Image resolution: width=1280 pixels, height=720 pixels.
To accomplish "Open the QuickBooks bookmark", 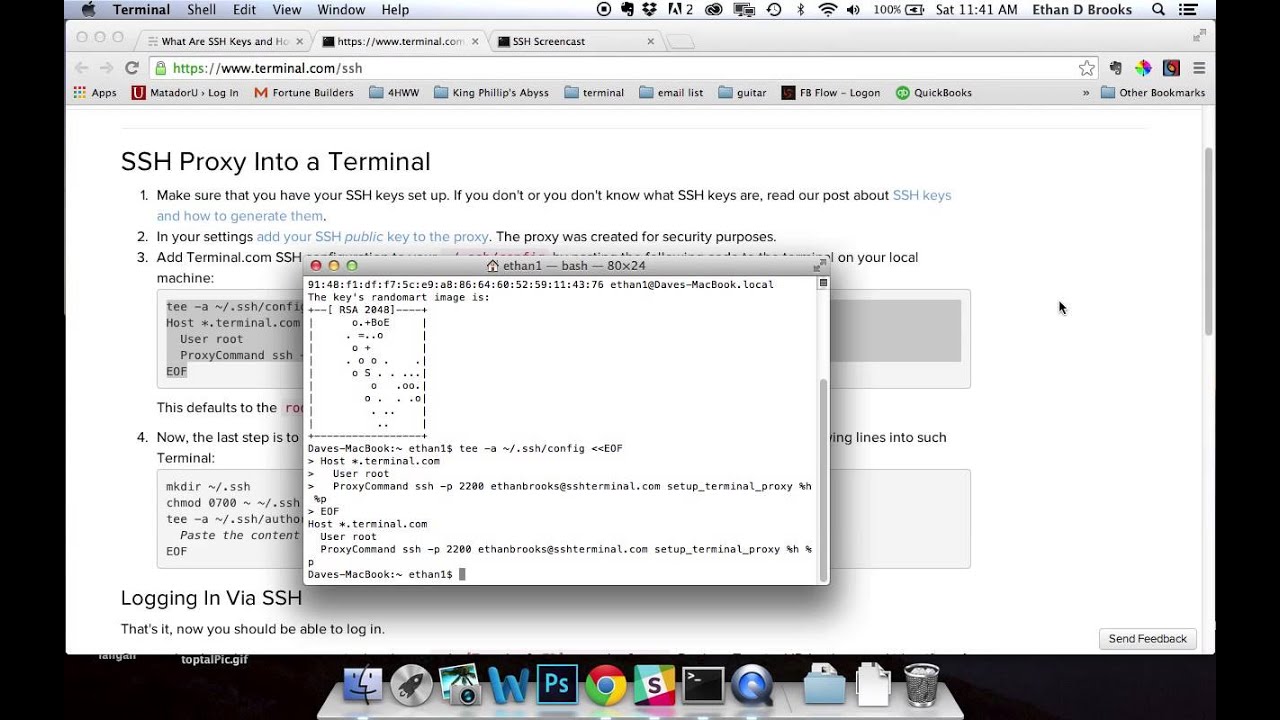I will [x=934, y=93].
